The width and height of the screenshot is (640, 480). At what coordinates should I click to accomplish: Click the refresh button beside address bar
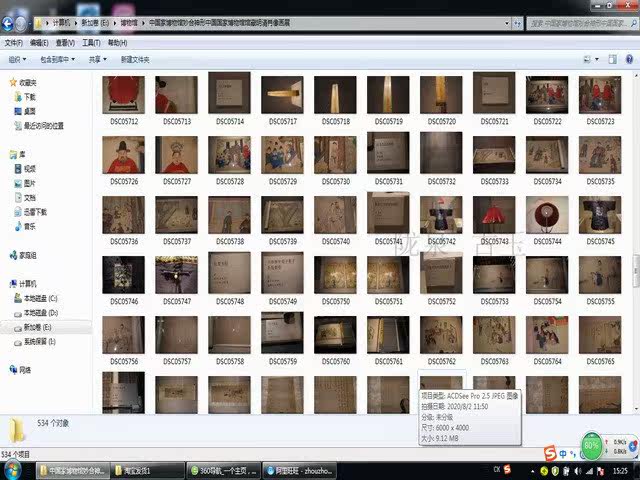point(517,24)
